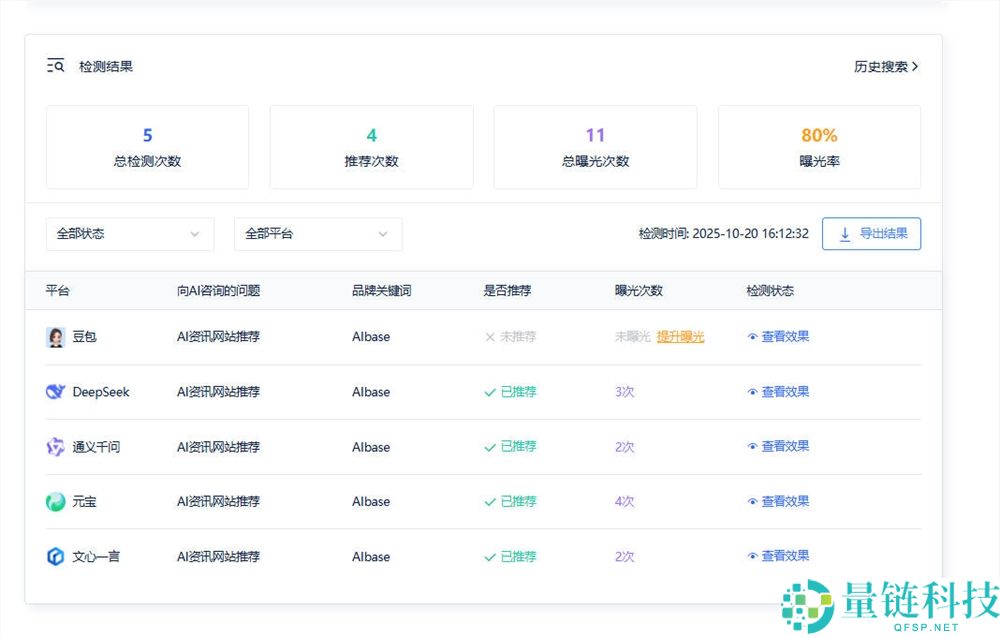Click the 豆包 platform avatar icon
The width and height of the screenshot is (1000, 638).
point(55,337)
